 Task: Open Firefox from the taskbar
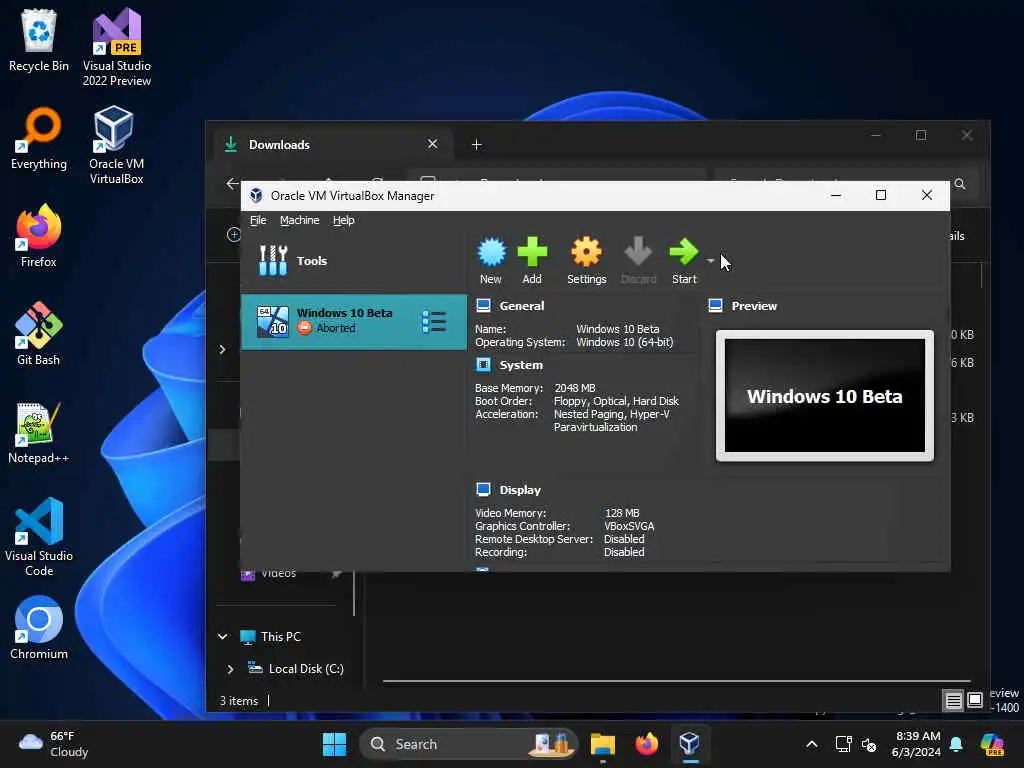coord(647,744)
